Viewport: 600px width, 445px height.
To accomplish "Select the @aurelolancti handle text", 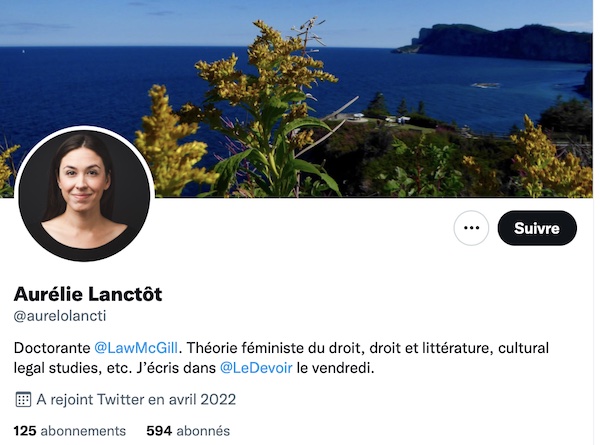I will (x=60, y=316).
